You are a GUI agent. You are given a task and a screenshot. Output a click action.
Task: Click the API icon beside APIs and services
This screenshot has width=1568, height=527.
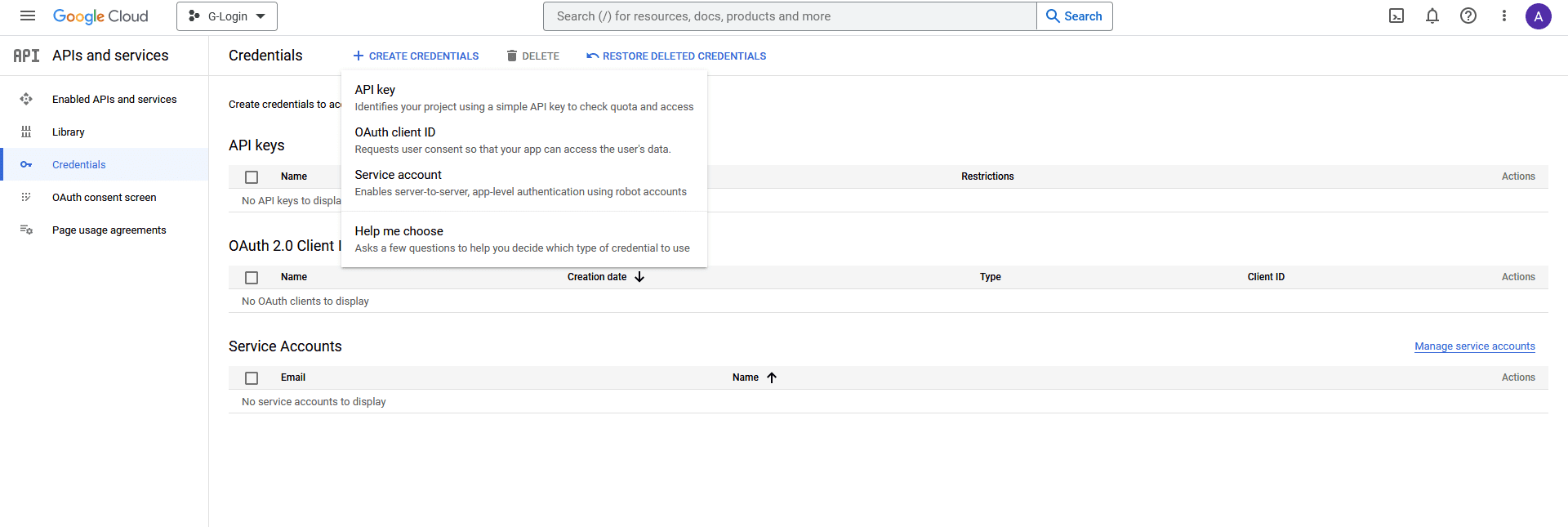[26, 56]
